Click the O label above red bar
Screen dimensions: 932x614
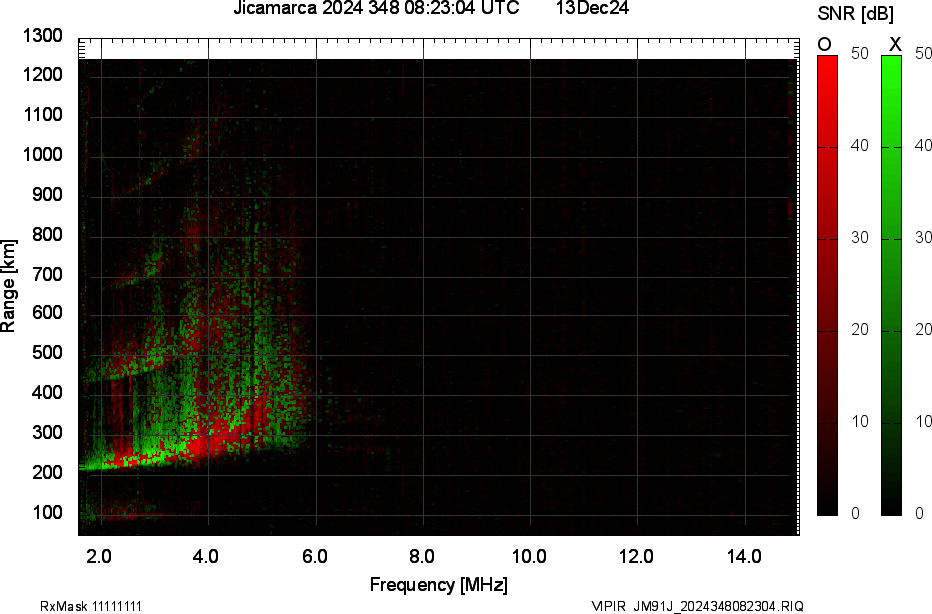pos(824,45)
